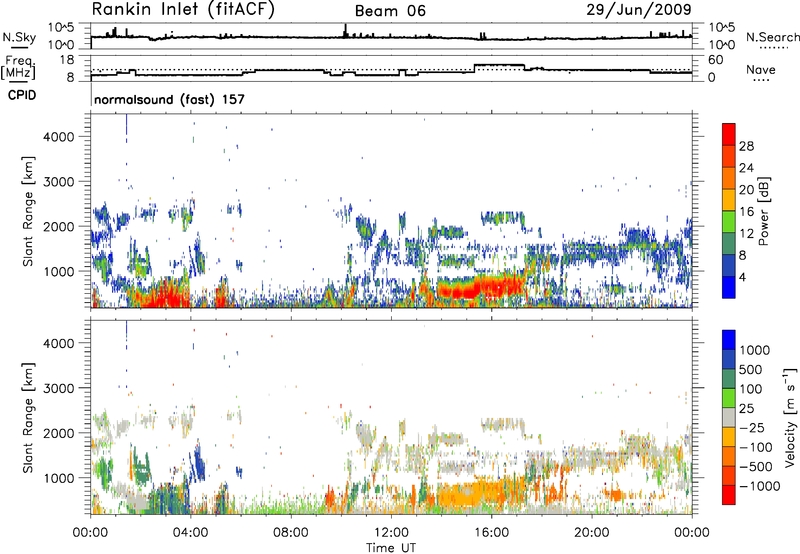
Task: Click the 'CPID' row label
Action: [22, 95]
